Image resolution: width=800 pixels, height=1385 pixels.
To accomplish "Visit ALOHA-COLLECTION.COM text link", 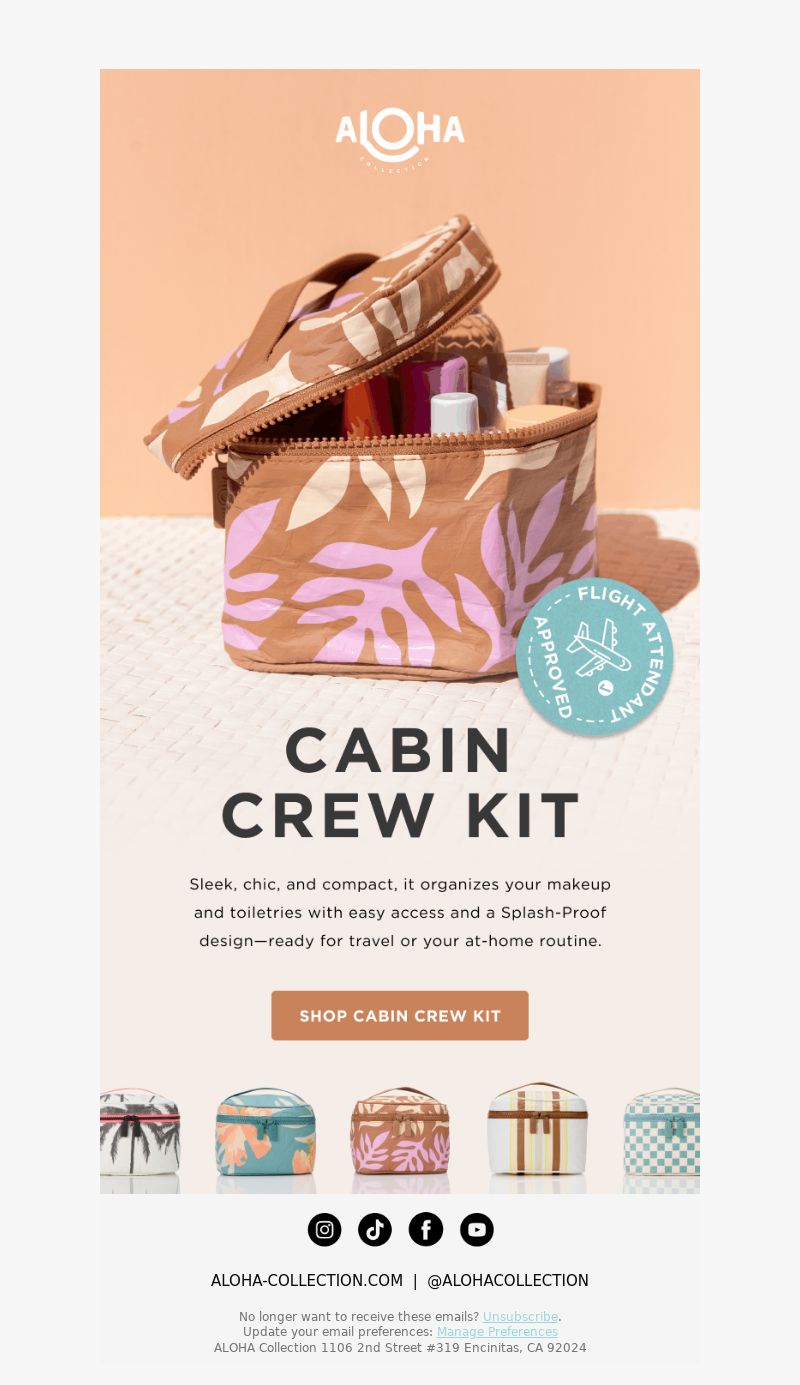I will [x=307, y=1281].
